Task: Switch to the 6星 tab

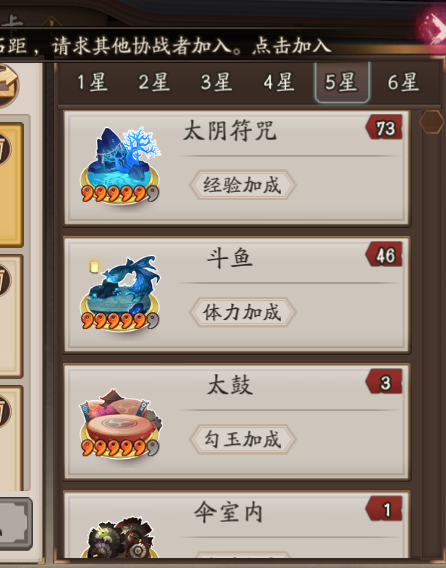Action: 404,82
